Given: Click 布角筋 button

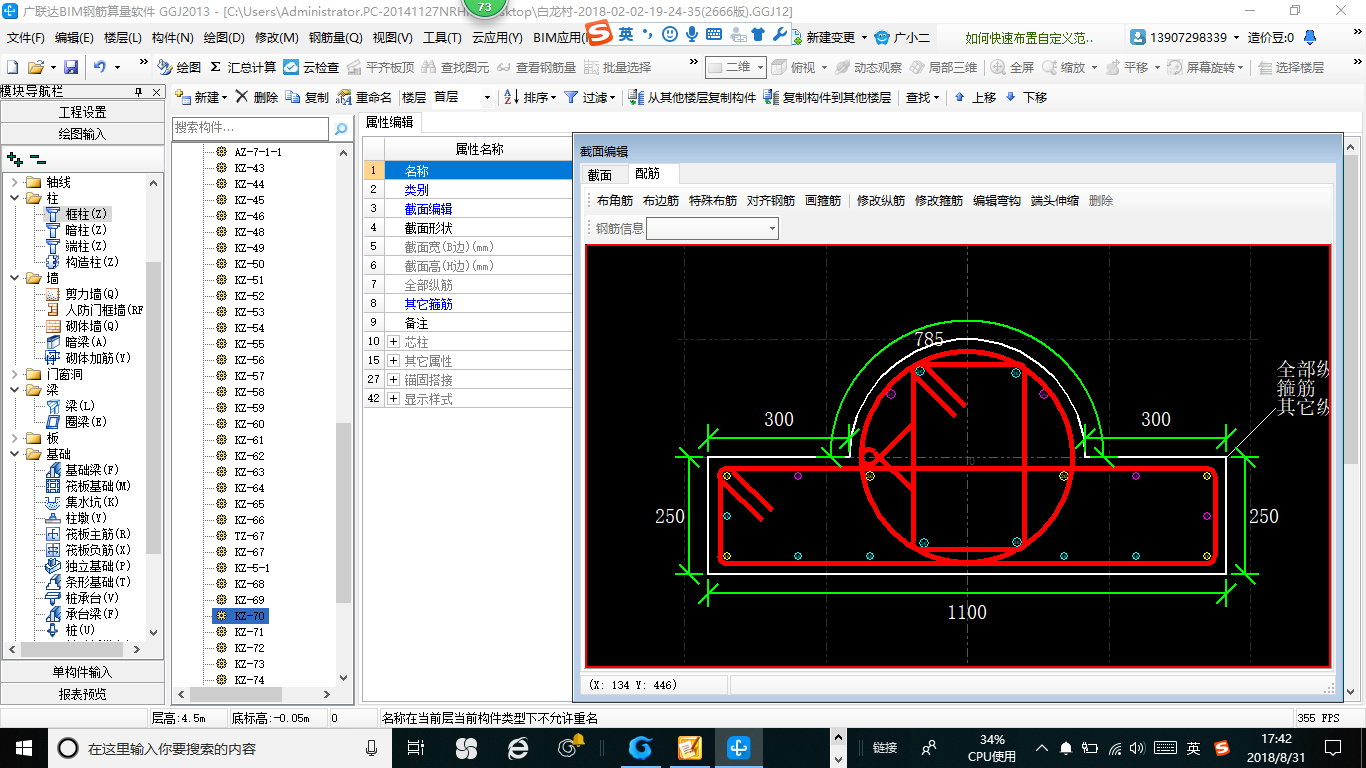Looking at the screenshot, I should [615, 201].
